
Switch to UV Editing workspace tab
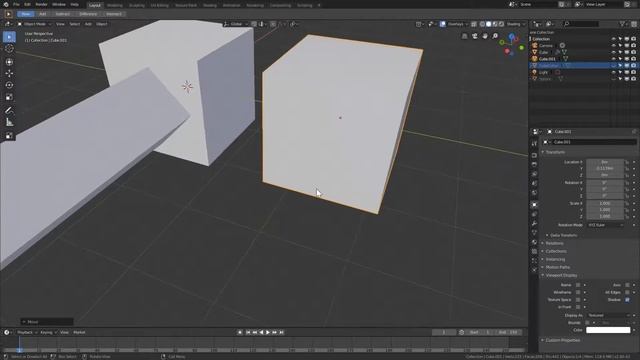(159, 5)
